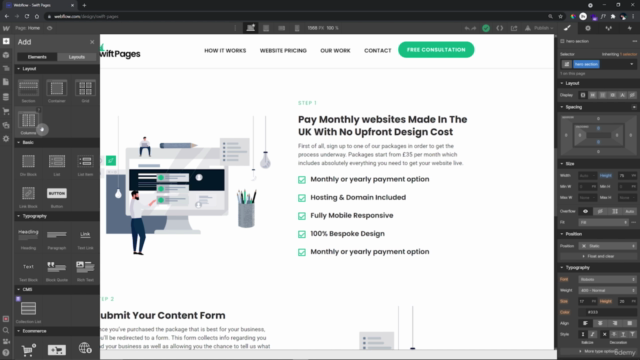The image size is (640, 360).
Task: Expand Float and clear options
Action: pos(598,256)
